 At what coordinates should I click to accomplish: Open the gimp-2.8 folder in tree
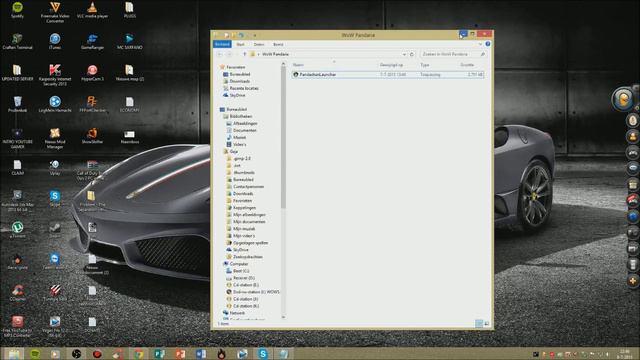pos(242,158)
